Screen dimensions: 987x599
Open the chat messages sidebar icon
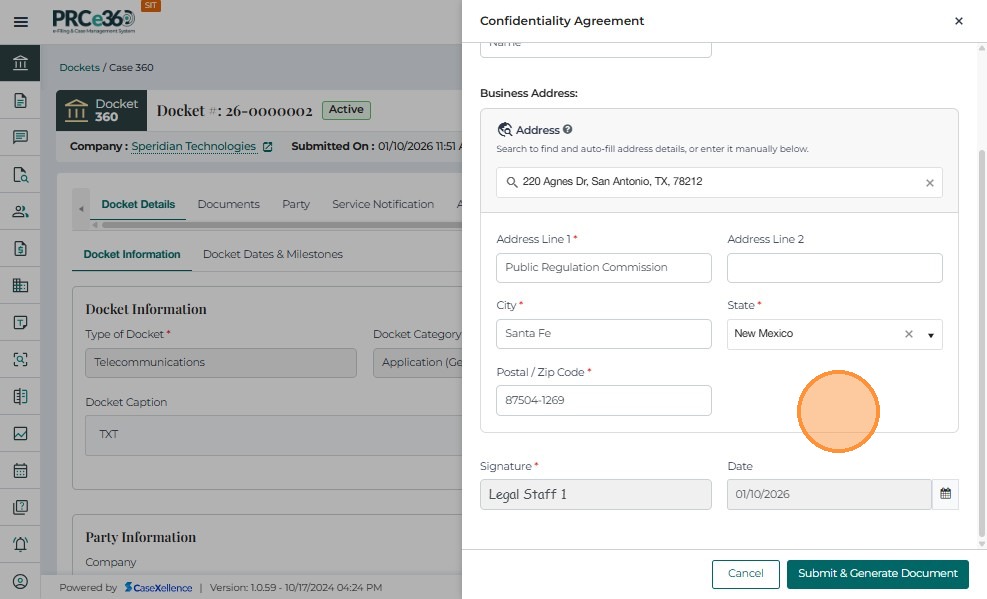coord(20,137)
